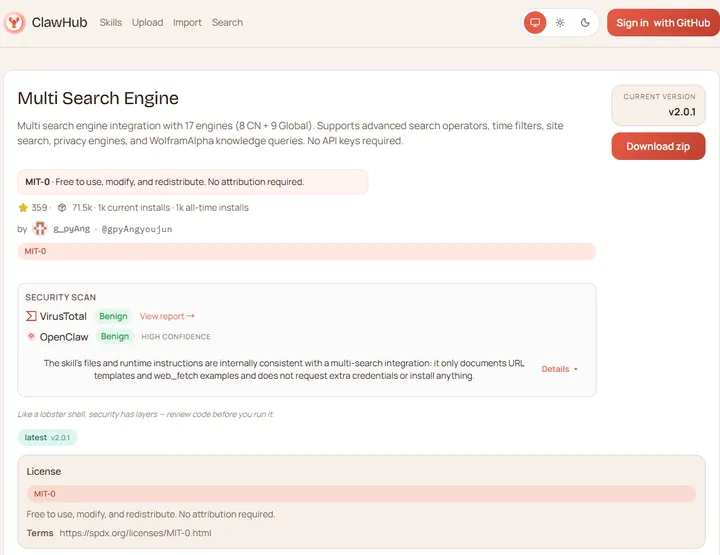This screenshot has height=555, width=720.
Task: Switch to dark theme moon icon
Action: (585, 22)
